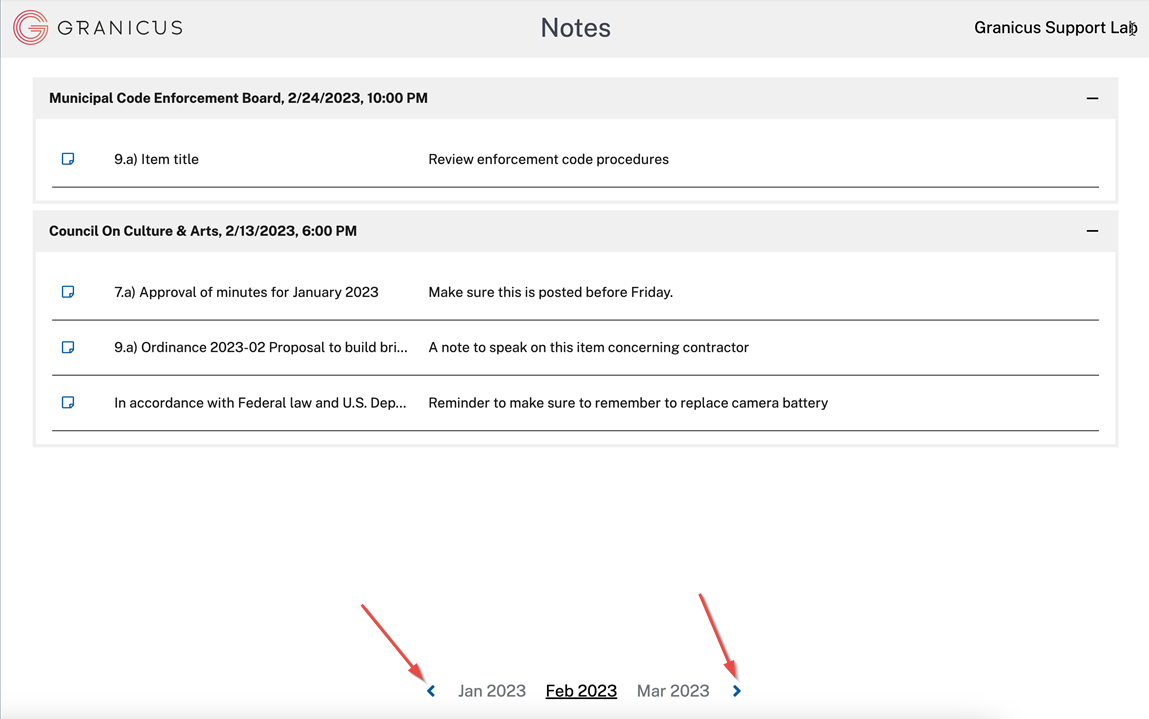Click 'In accordance with Federal law and U.S. Dep...'
Image resolution: width=1149 pixels, height=719 pixels.
click(260, 402)
